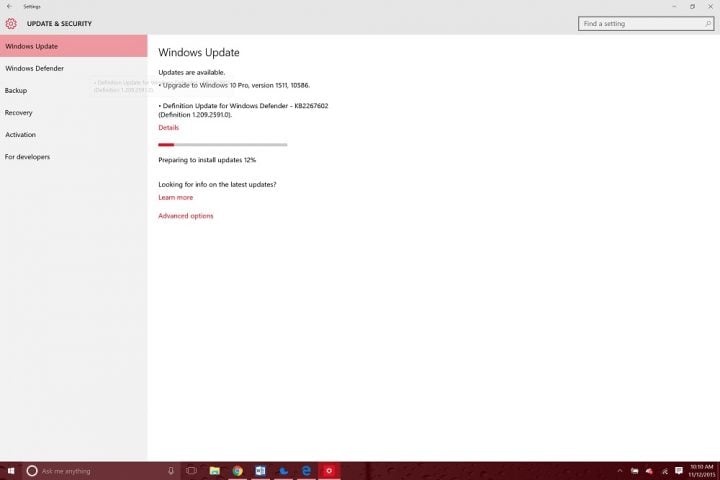This screenshot has width=720, height=480.
Task: Click the 'Updates are available.' status text
Action: point(191,73)
